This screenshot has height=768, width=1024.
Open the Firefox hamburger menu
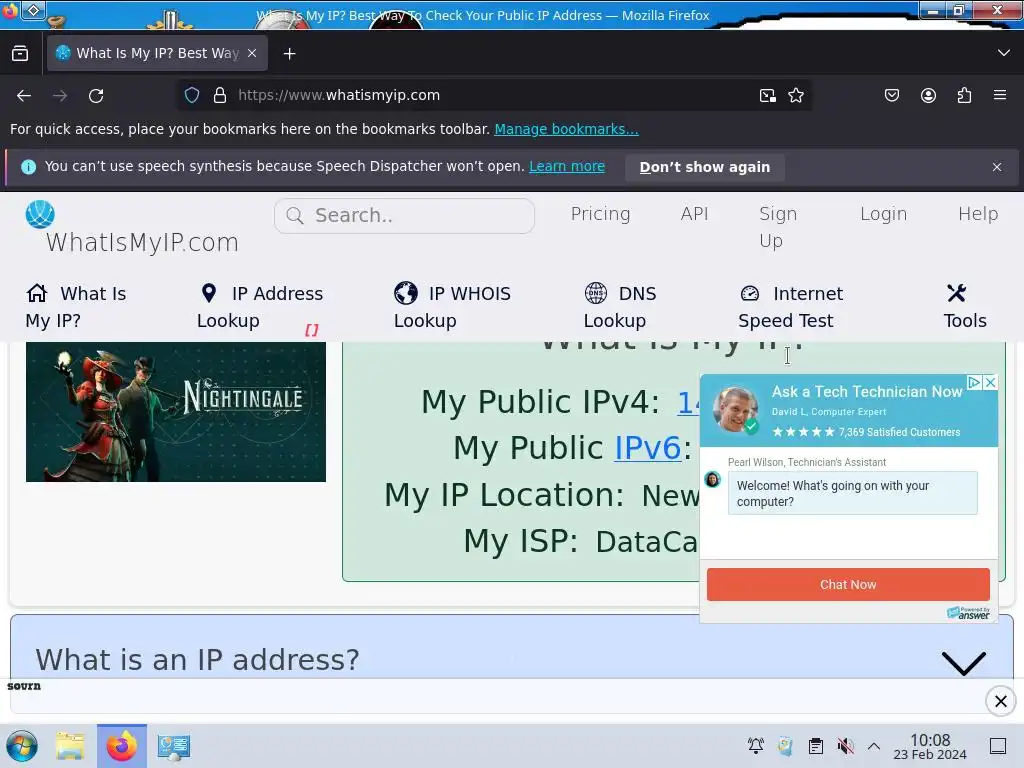click(1000, 95)
